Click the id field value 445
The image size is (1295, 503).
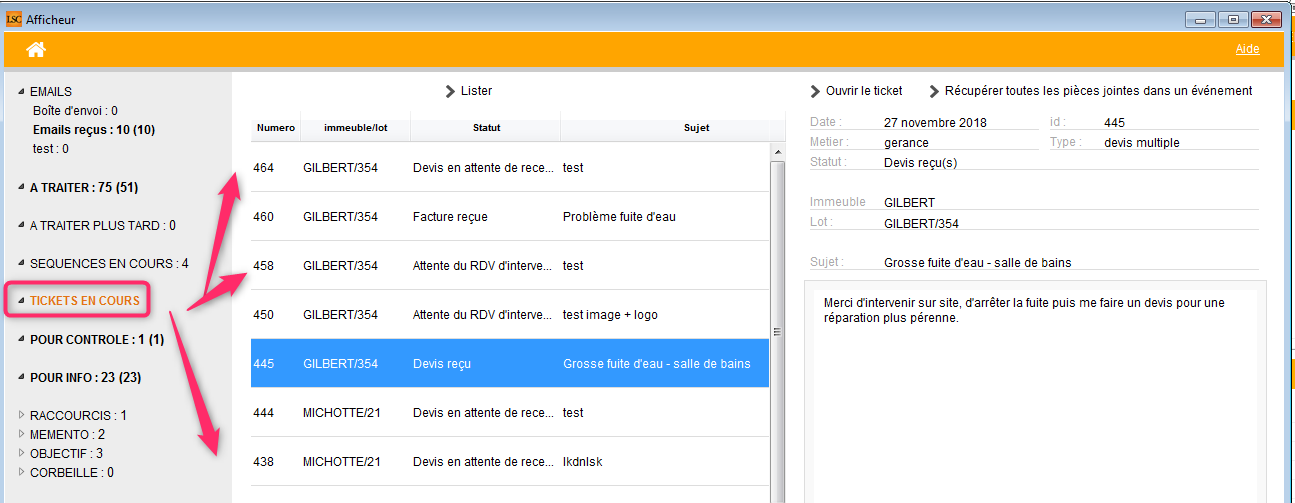pos(1181,123)
